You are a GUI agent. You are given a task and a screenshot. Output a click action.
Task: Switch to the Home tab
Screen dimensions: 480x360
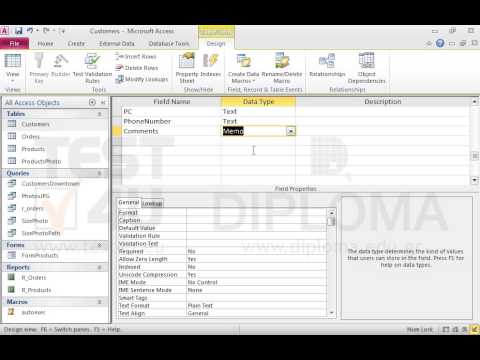tap(45, 44)
